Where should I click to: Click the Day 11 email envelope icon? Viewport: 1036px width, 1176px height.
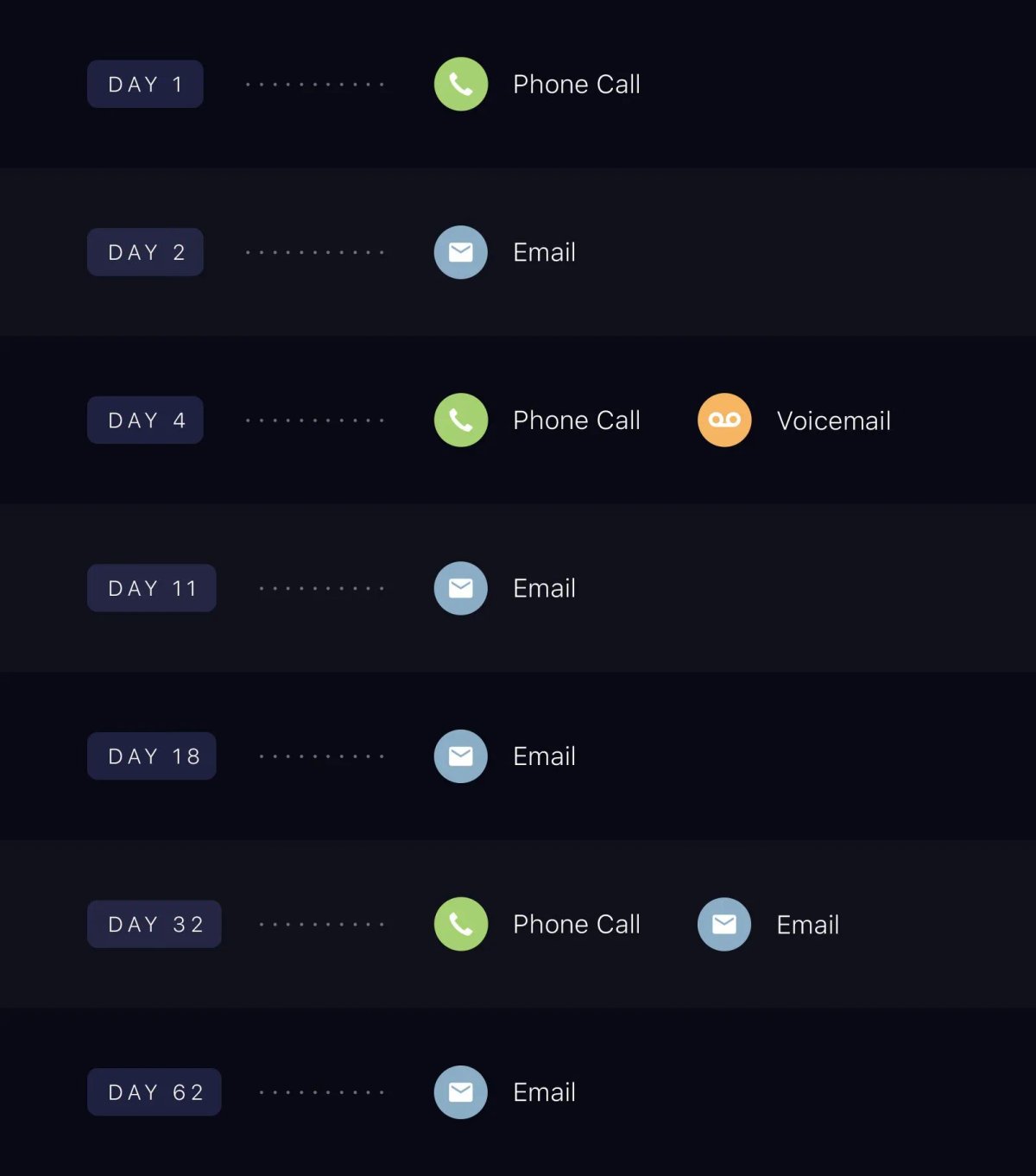tap(460, 588)
